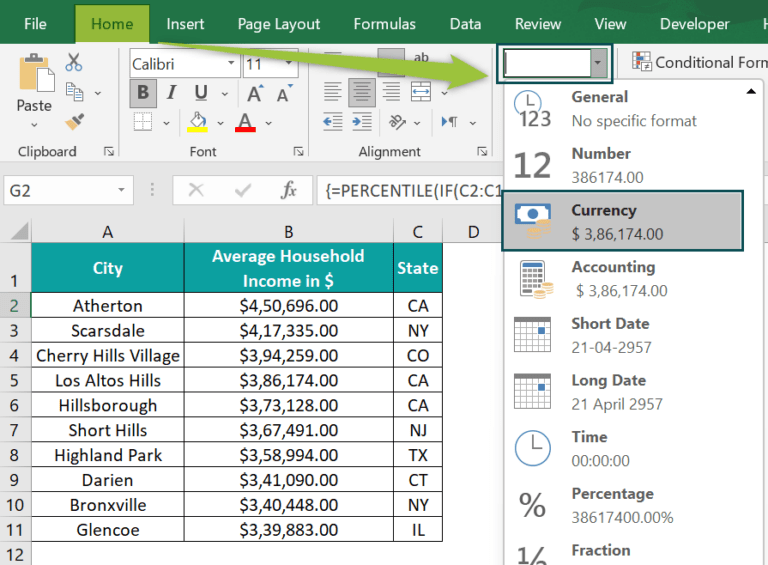Choose Percentage format
Screen dimensions: 768x565
[x=623, y=506]
